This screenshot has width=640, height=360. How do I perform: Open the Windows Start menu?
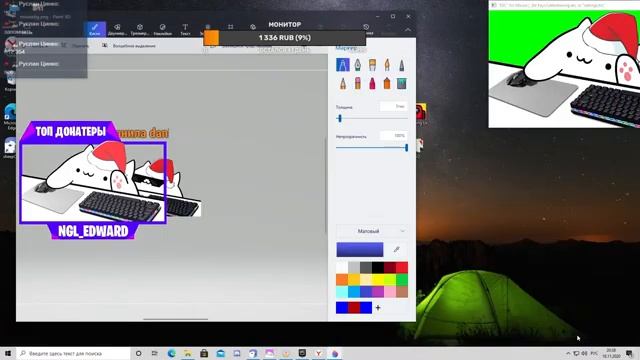[8, 353]
